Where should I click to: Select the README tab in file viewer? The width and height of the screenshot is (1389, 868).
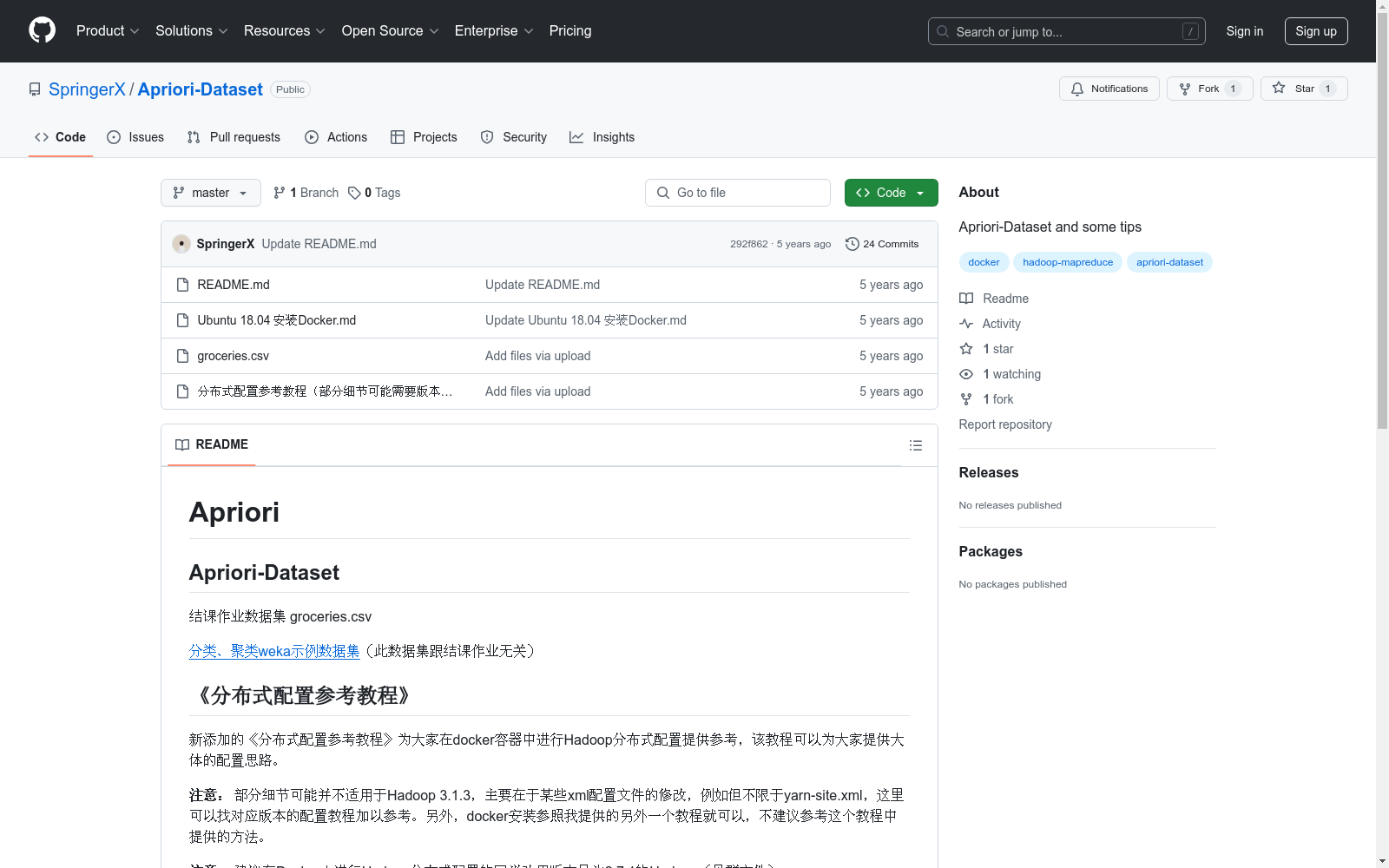212,444
